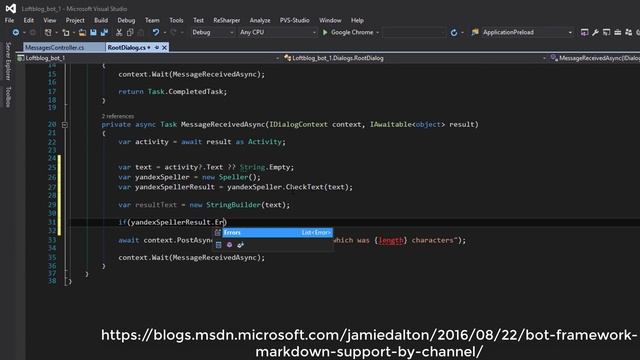The image size is (640, 360).
Task: Click the Cut scissors icon
Action: coord(119,32)
